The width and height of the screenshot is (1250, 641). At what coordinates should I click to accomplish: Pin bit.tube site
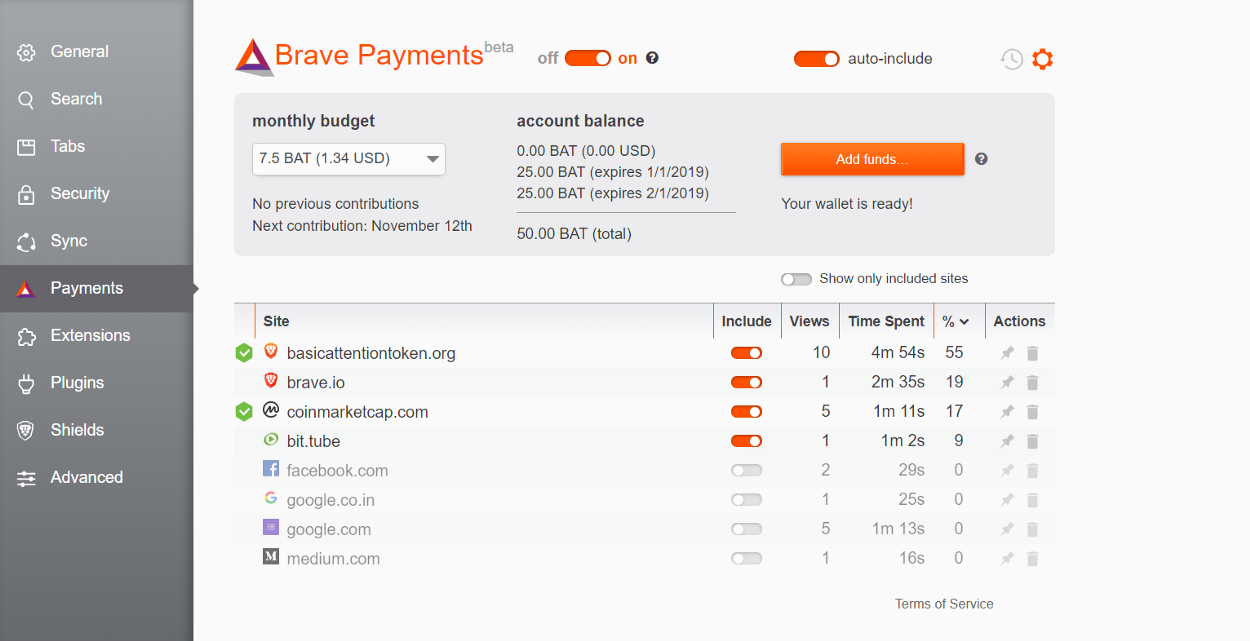[1008, 441]
